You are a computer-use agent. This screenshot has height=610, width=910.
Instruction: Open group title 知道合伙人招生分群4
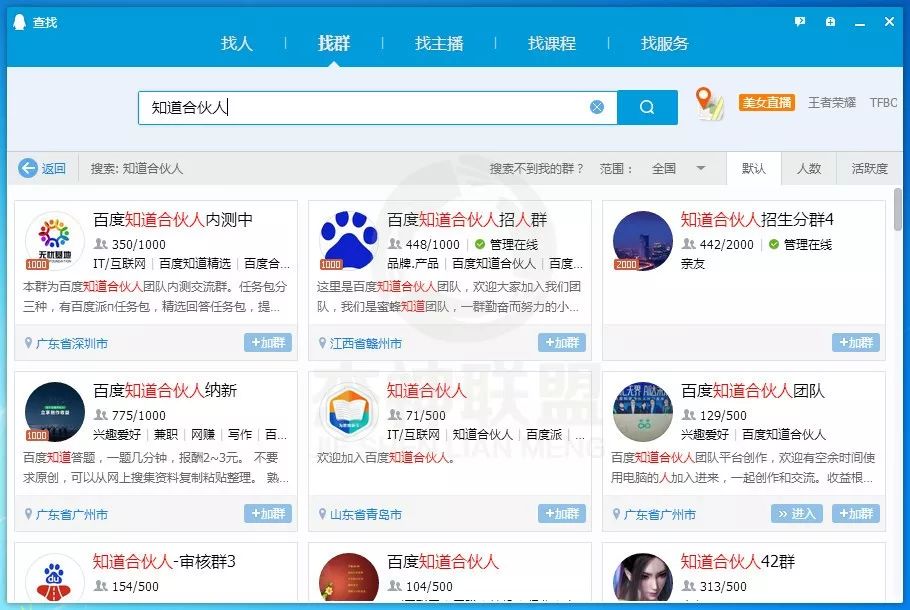pos(757,220)
